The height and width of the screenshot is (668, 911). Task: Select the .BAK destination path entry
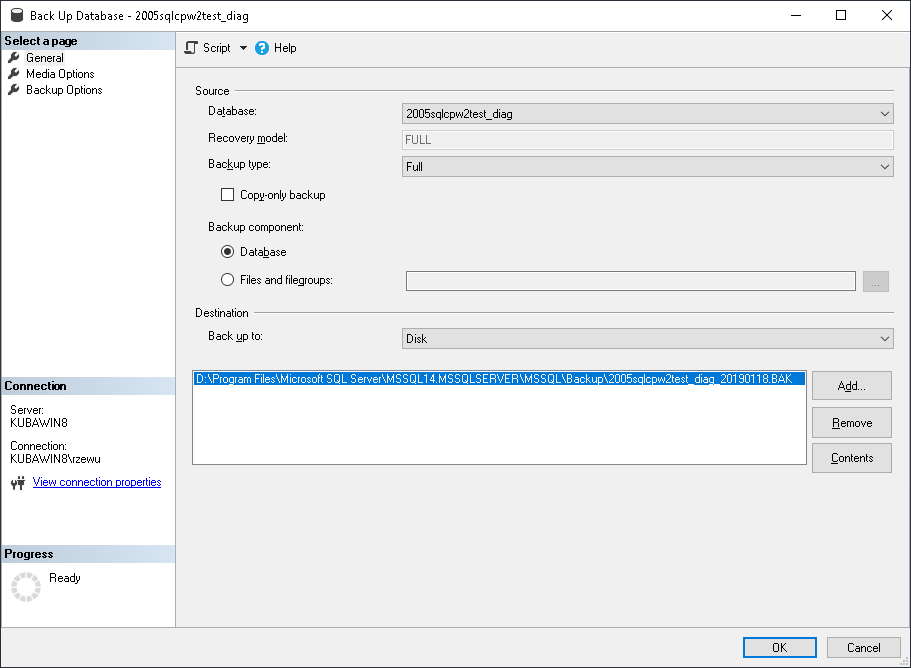tap(499, 379)
